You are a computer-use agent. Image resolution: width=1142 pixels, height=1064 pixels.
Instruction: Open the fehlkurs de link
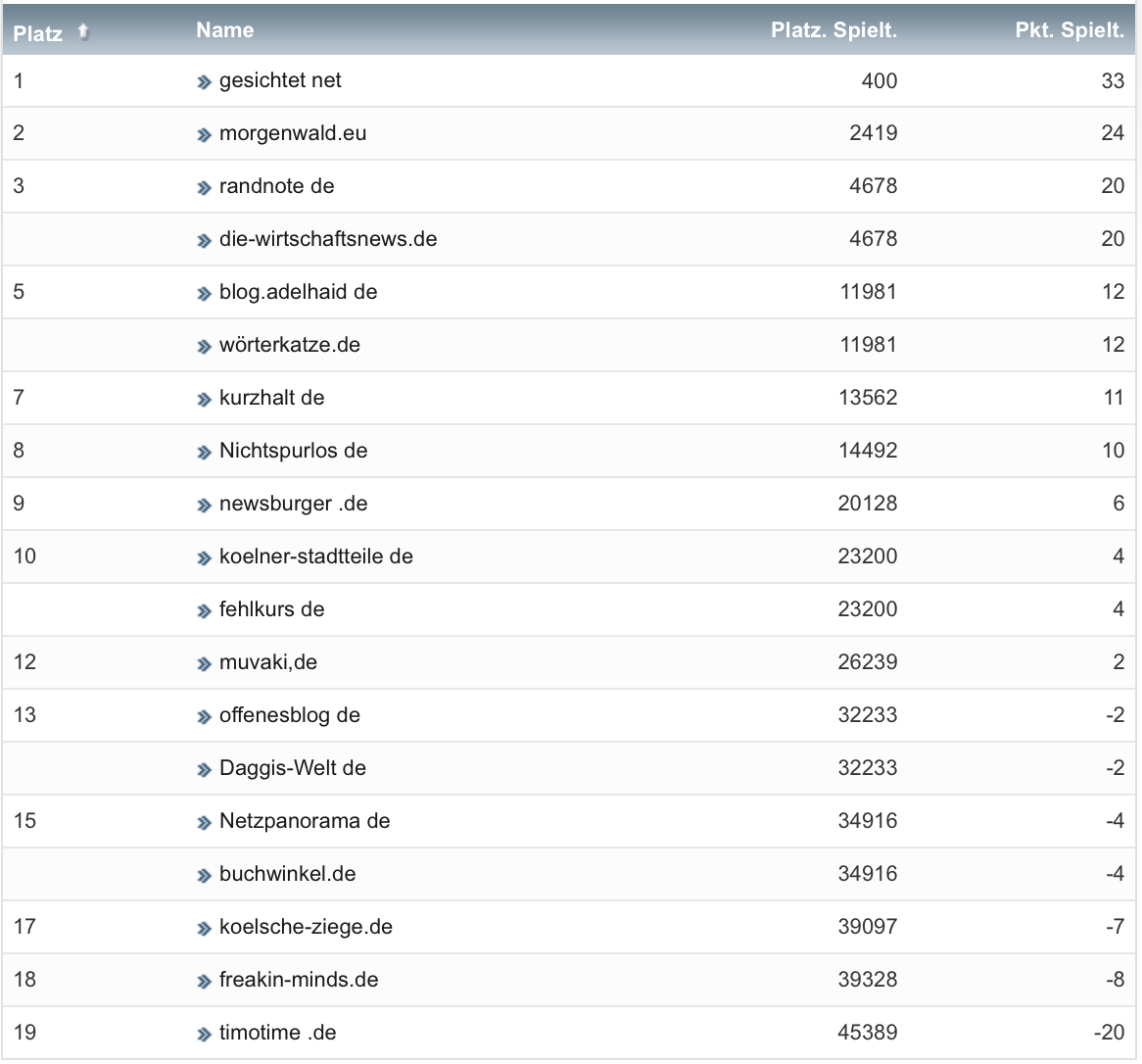[x=271, y=609]
